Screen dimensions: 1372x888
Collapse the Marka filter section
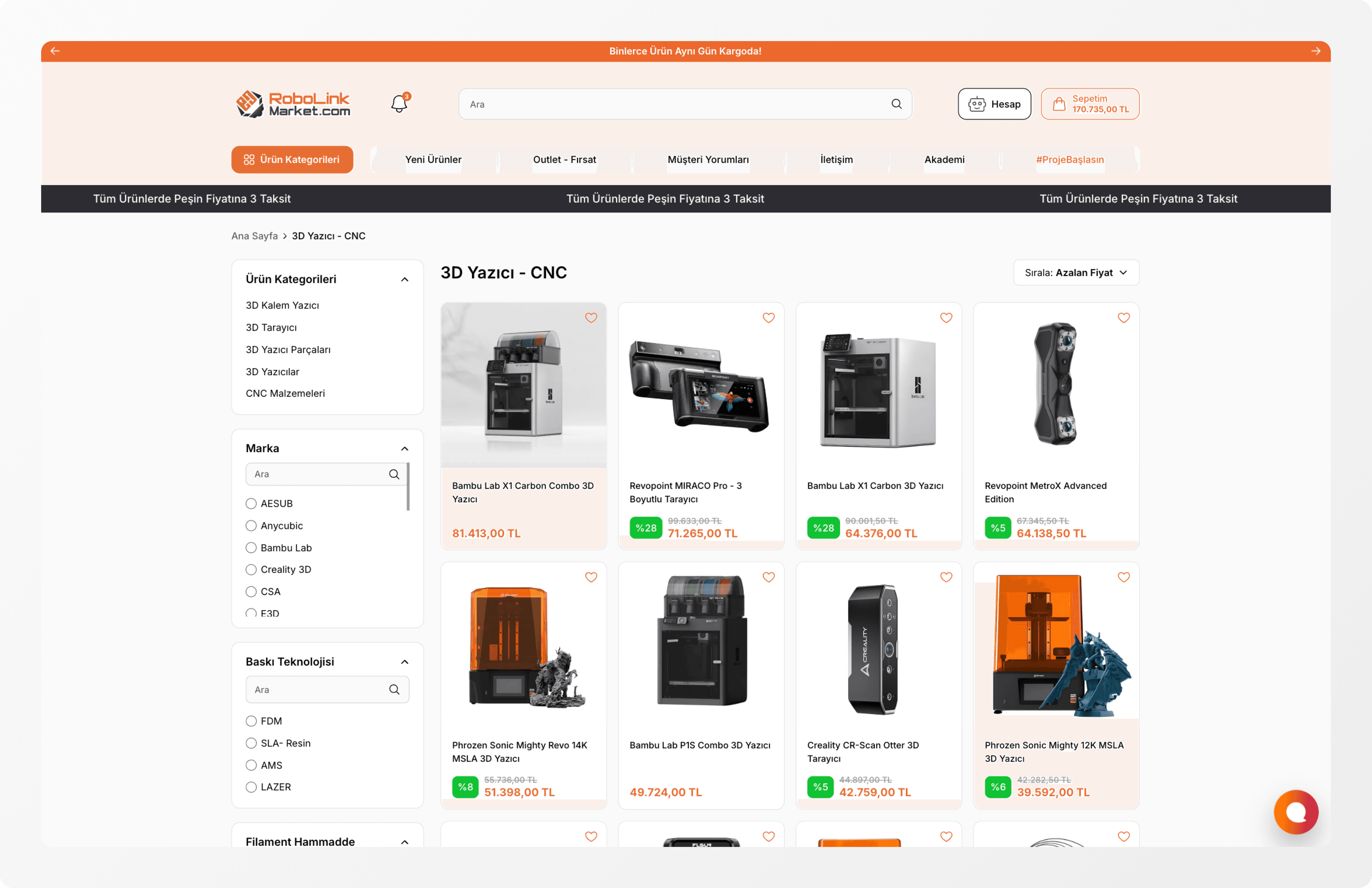404,448
